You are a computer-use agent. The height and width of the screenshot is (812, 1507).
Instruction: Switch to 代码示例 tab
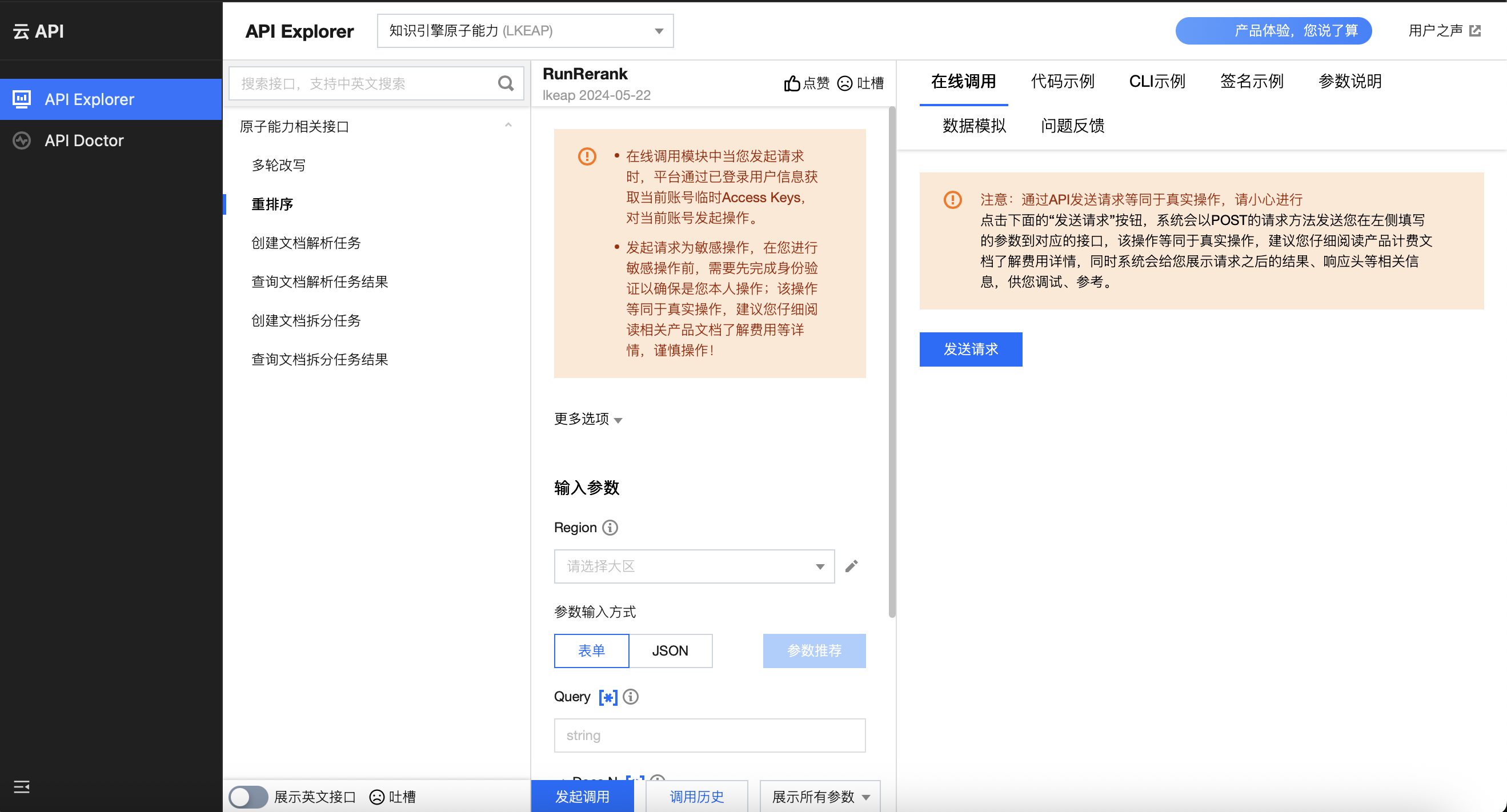click(1062, 81)
